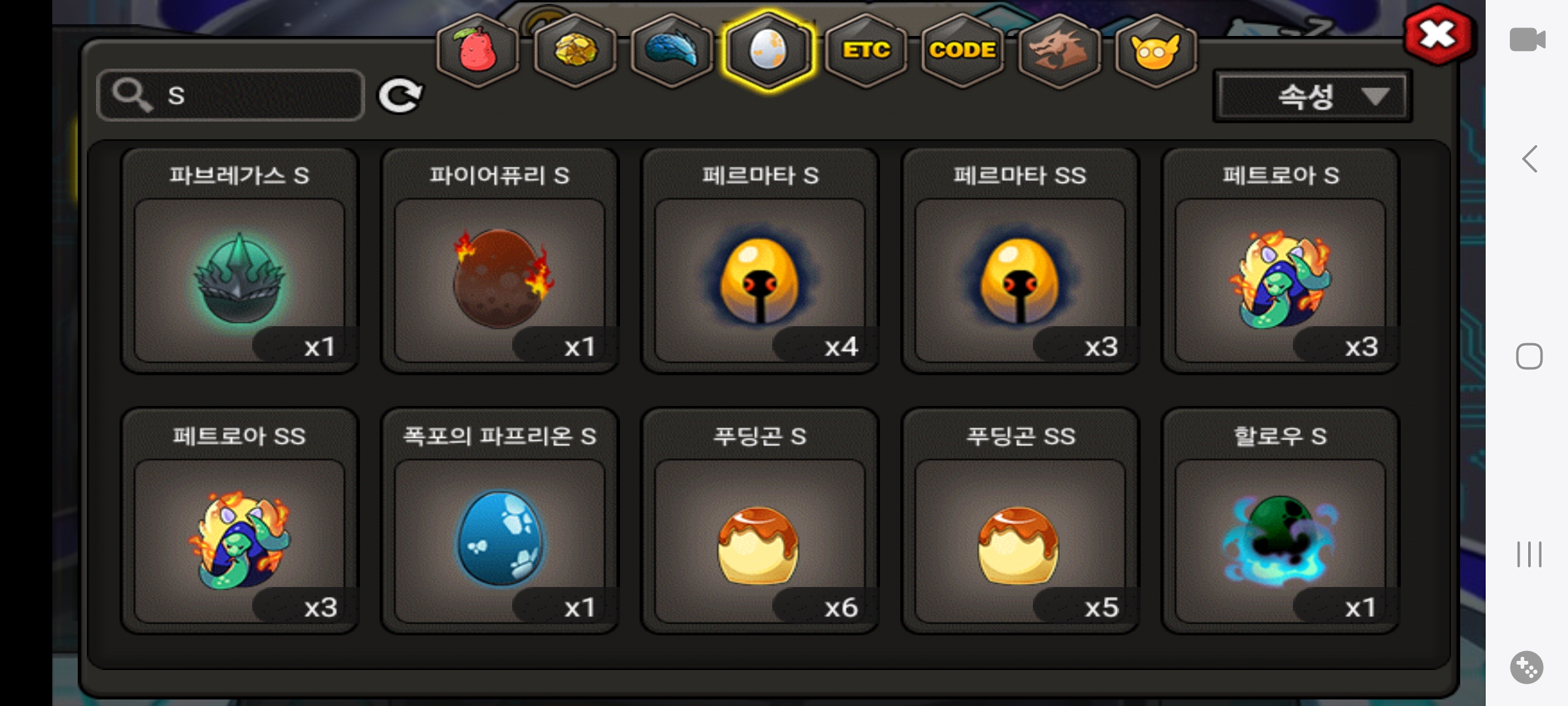Tap the Android back arrow

1529,159
